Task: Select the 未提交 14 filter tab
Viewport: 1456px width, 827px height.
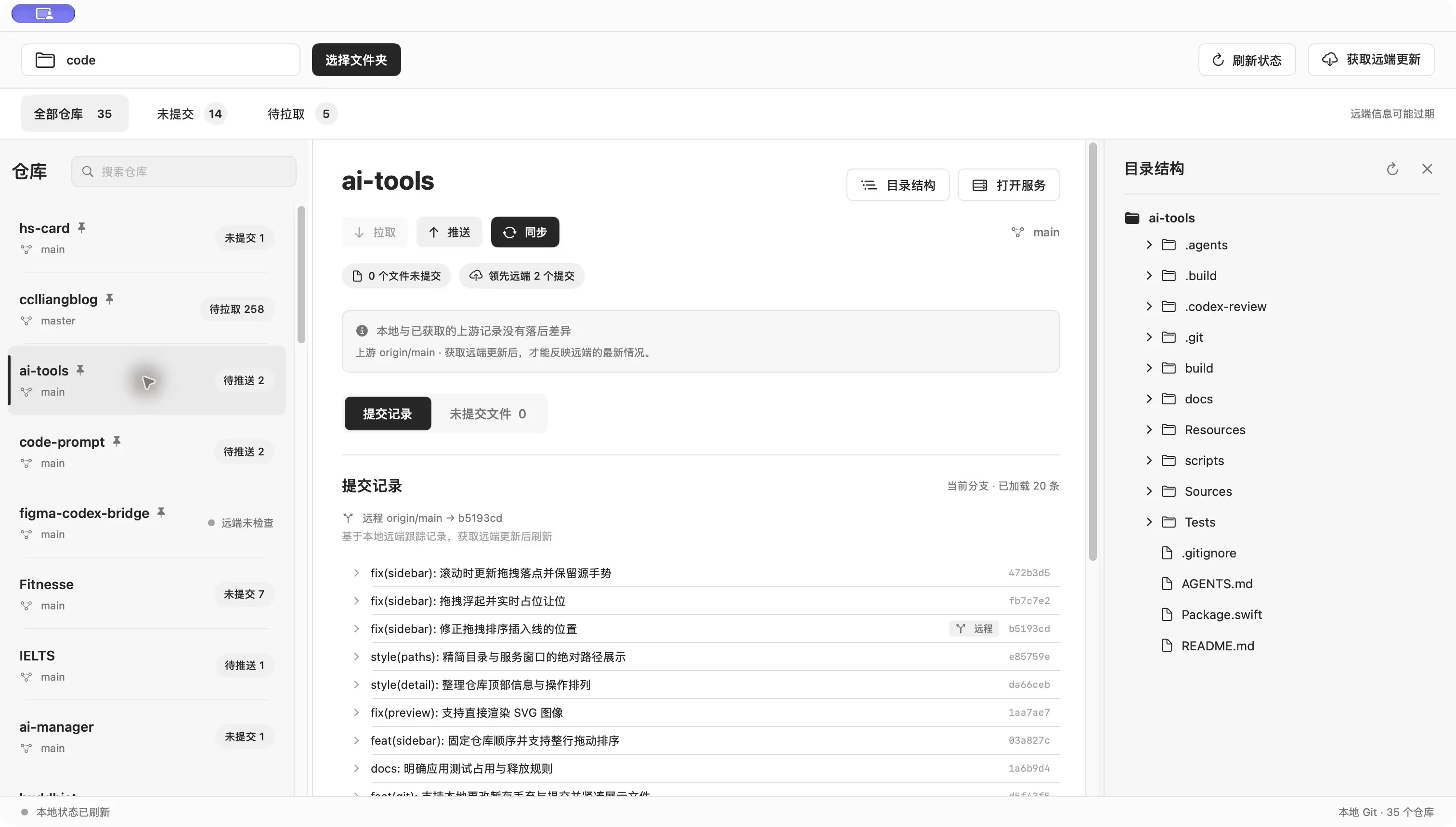Action: point(192,114)
